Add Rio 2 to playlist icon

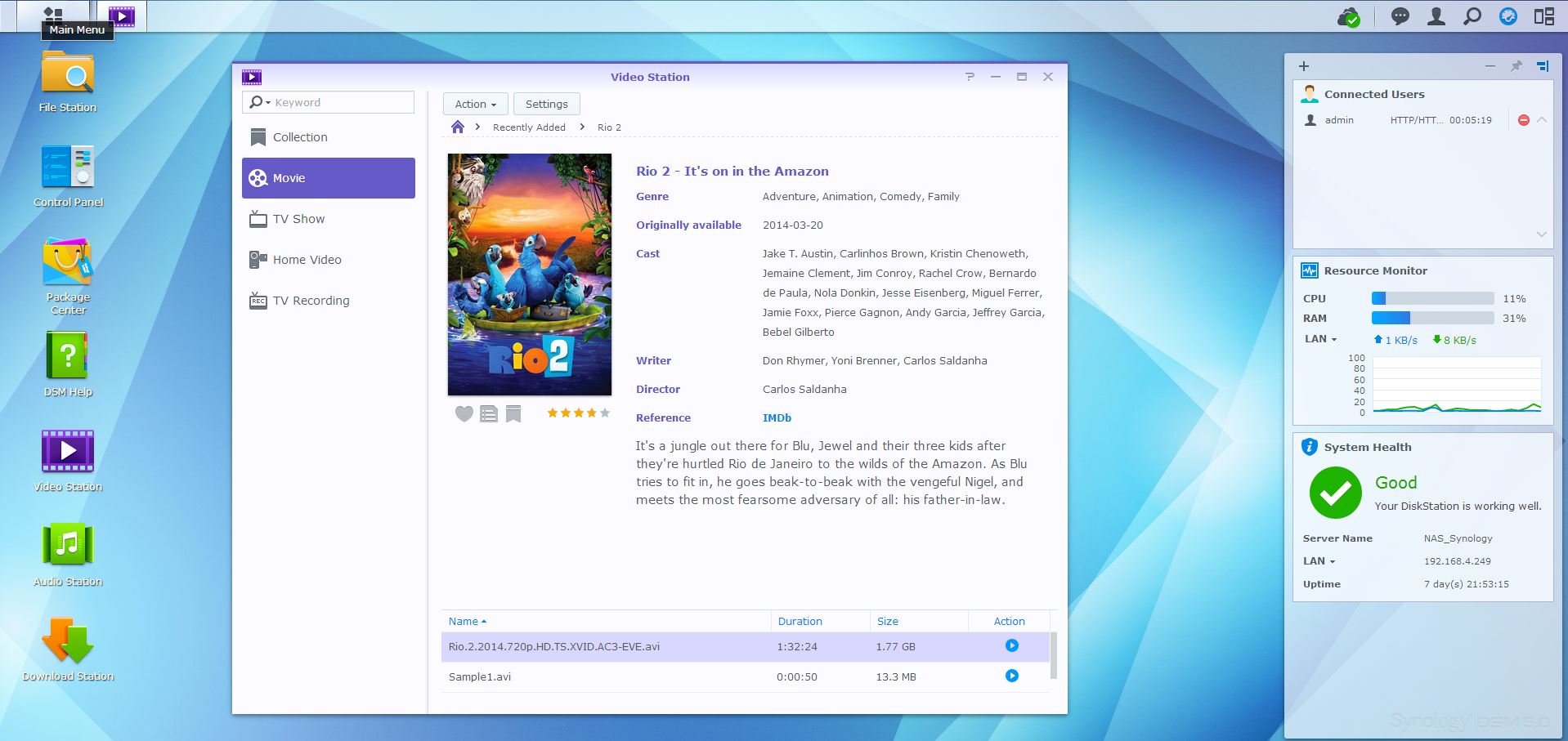coord(489,414)
